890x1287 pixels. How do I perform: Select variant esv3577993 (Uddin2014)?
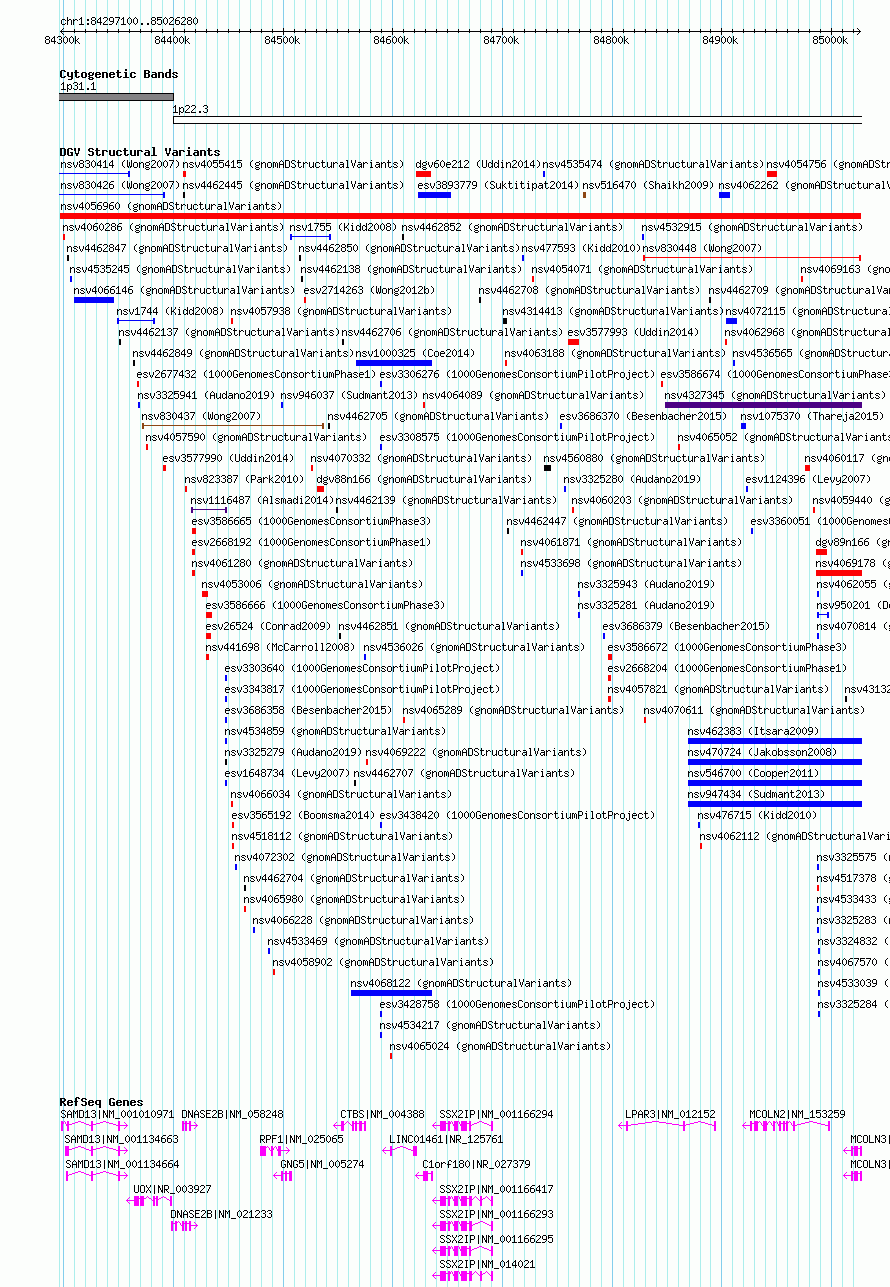coord(633,332)
